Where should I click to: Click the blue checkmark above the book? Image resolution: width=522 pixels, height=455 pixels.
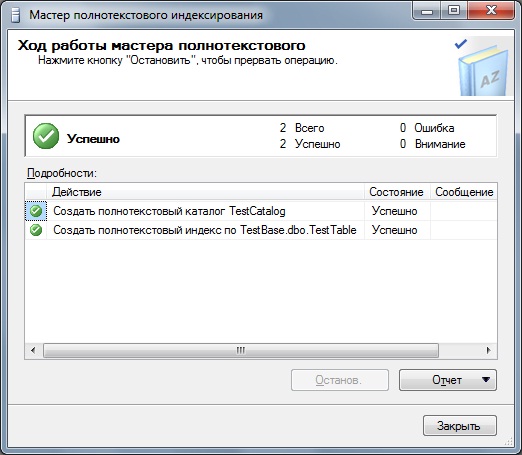(461, 44)
